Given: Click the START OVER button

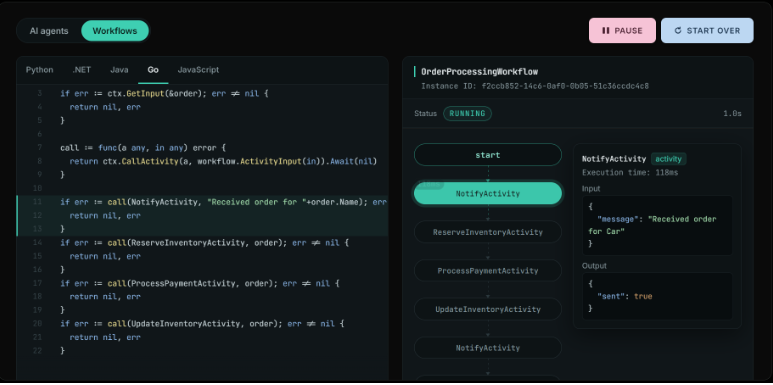Looking at the screenshot, I should click(x=707, y=31).
